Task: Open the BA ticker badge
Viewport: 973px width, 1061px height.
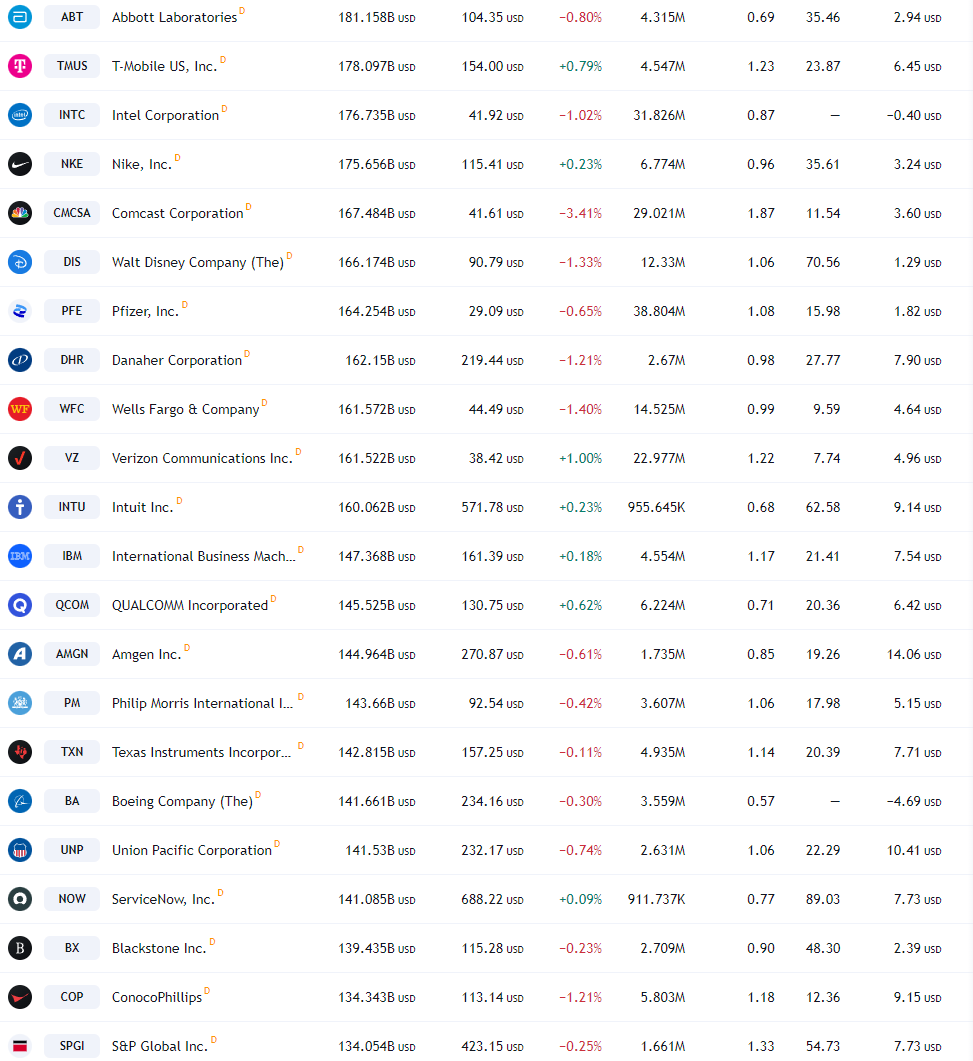Action: [x=72, y=801]
